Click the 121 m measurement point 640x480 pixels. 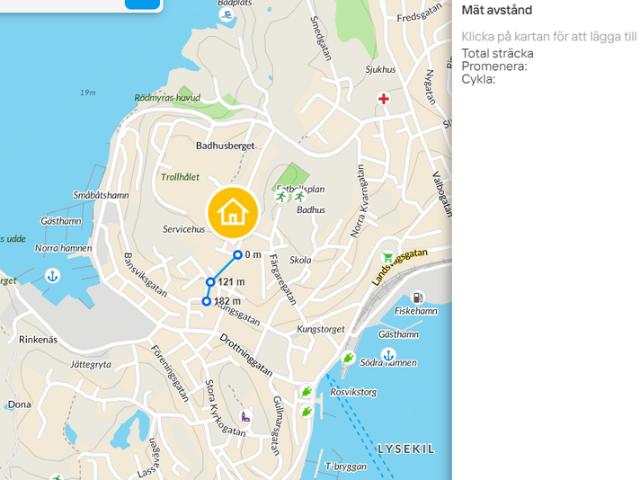click(210, 282)
